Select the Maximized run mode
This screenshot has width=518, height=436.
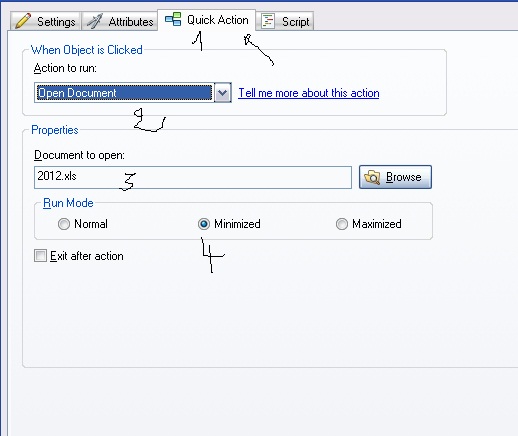[x=342, y=224]
